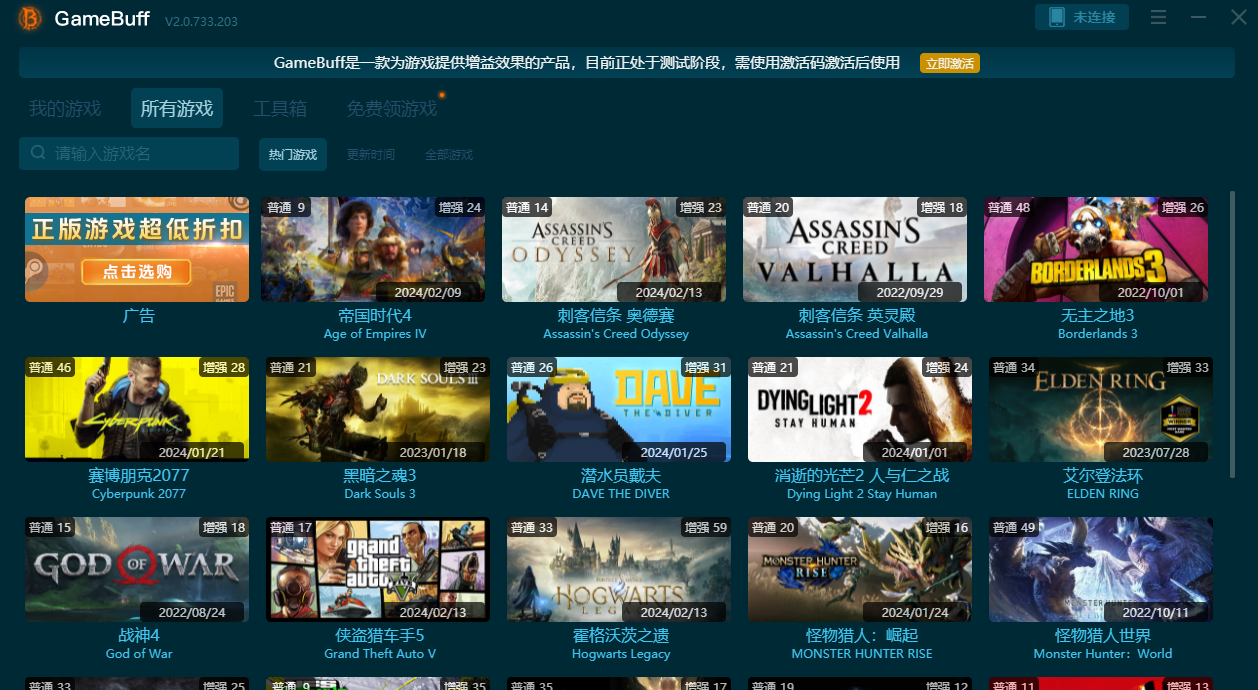Click the 广告 label under banner

[x=139, y=315]
